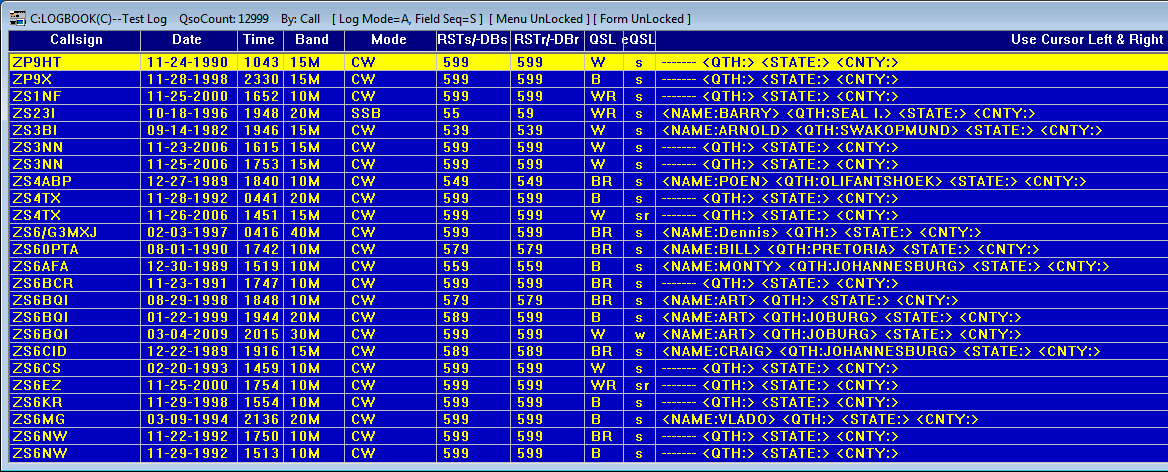Click the Mode column header

[389, 40]
